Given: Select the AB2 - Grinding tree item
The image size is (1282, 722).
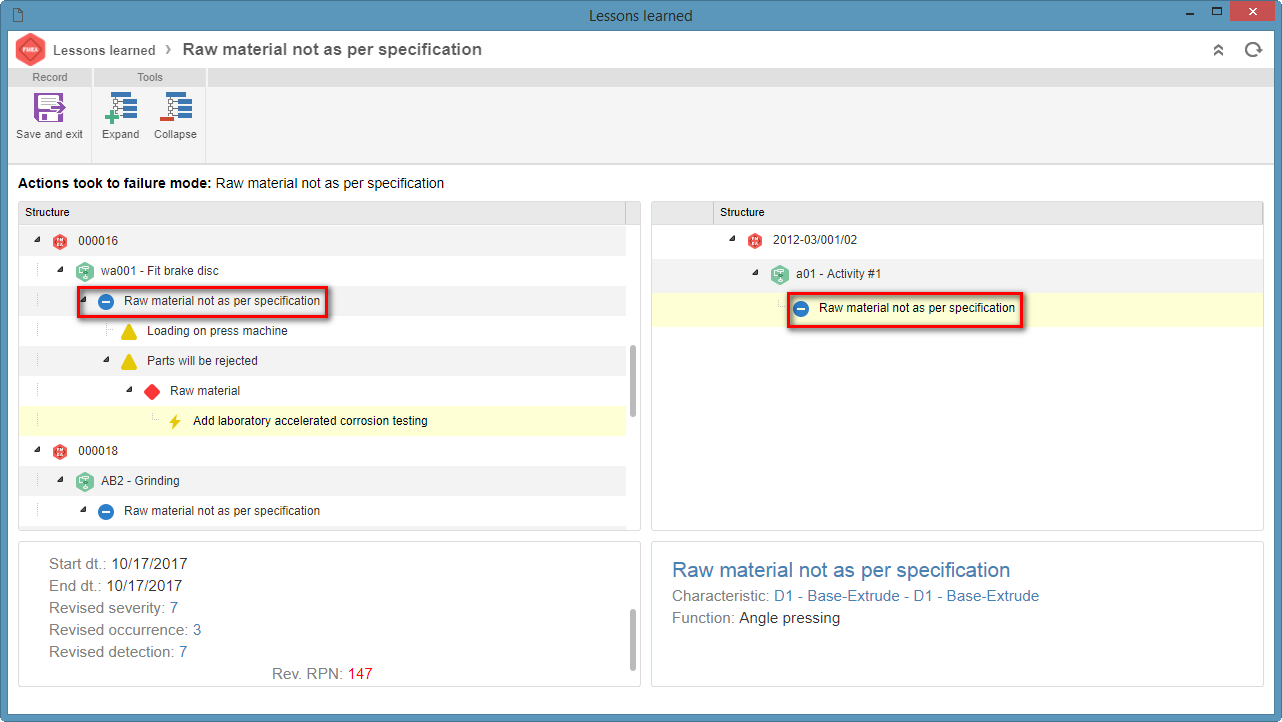Looking at the screenshot, I should pyautogui.click(x=140, y=481).
